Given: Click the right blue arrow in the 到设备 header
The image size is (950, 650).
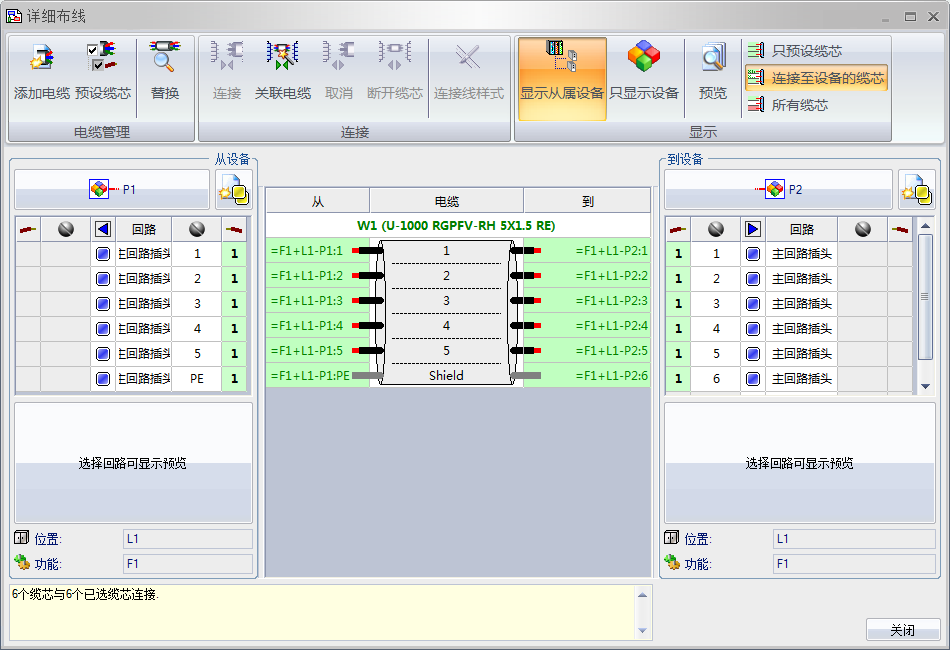Looking at the screenshot, I should 753,230.
